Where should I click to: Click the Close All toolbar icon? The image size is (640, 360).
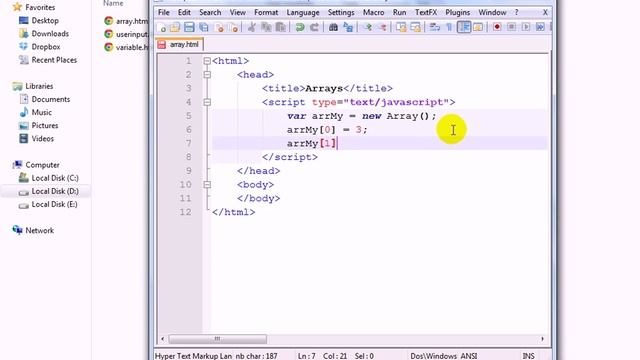234,27
